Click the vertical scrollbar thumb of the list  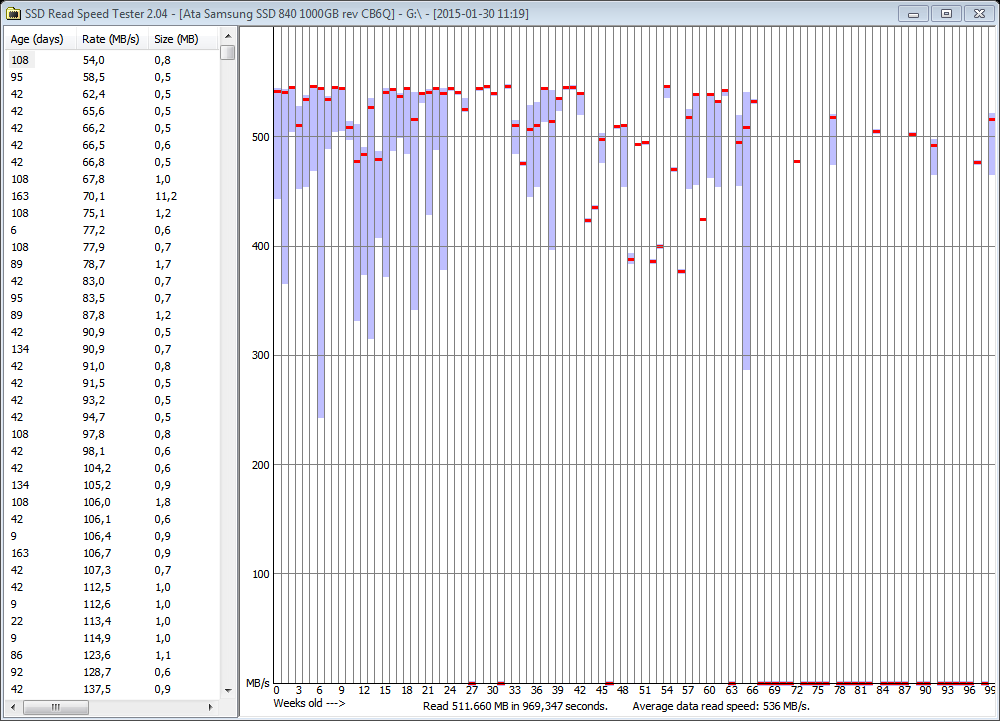click(x=228, y=52)
